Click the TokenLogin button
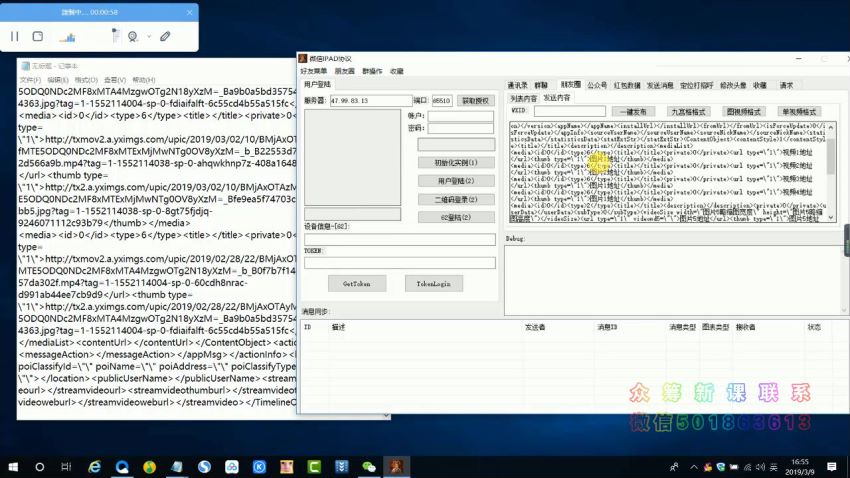The width and height of the screenshot is (850, 478). (434, 283)
